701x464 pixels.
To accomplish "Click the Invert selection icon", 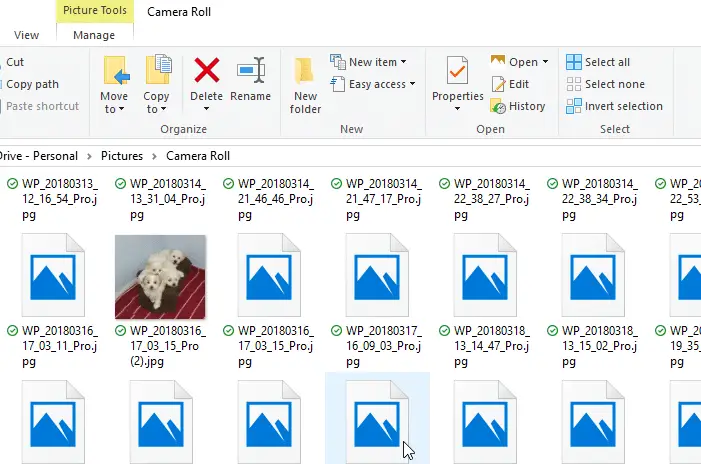I will [574, 106].
